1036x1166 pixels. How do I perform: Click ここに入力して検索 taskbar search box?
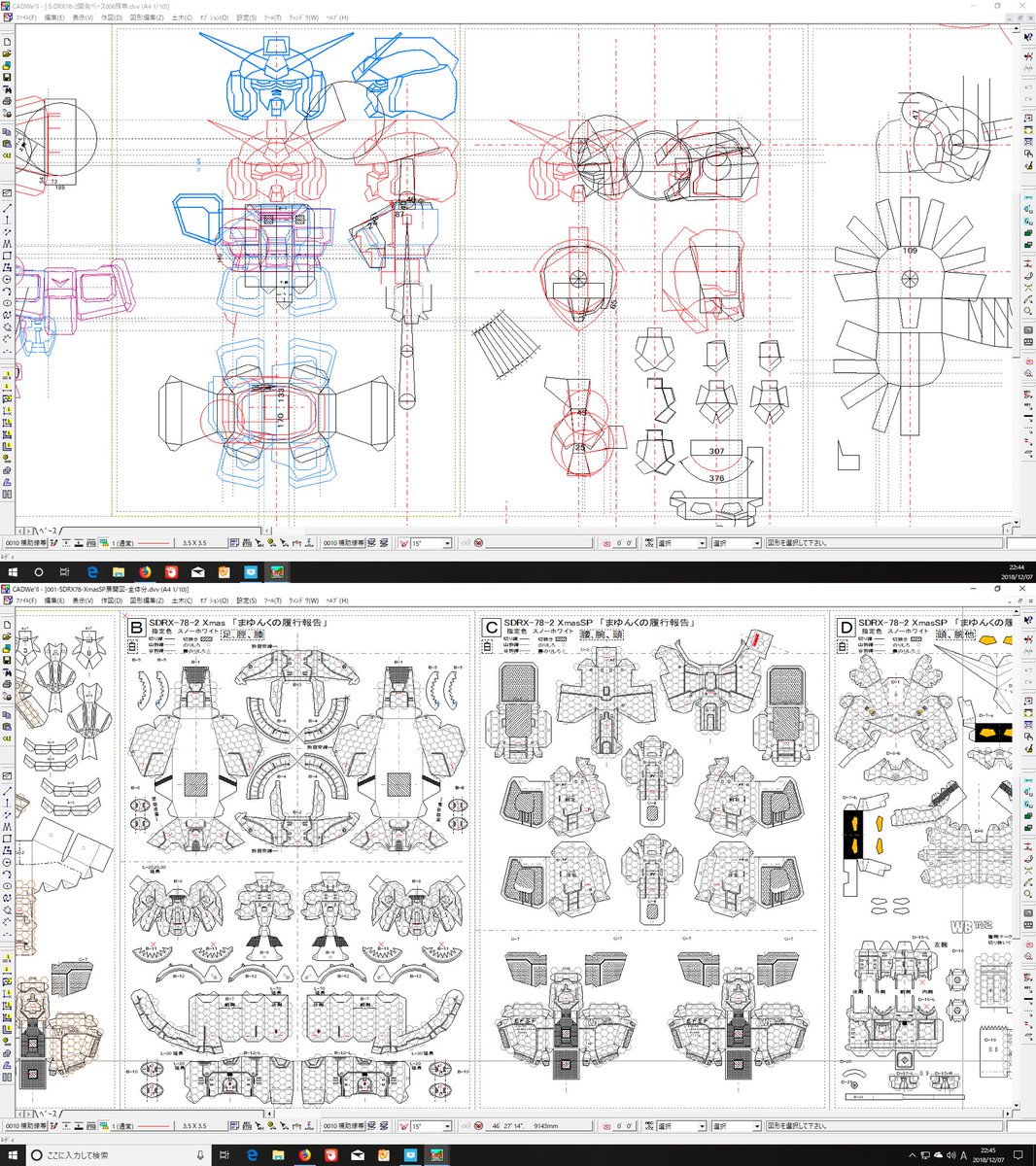tap(119, 1155)
